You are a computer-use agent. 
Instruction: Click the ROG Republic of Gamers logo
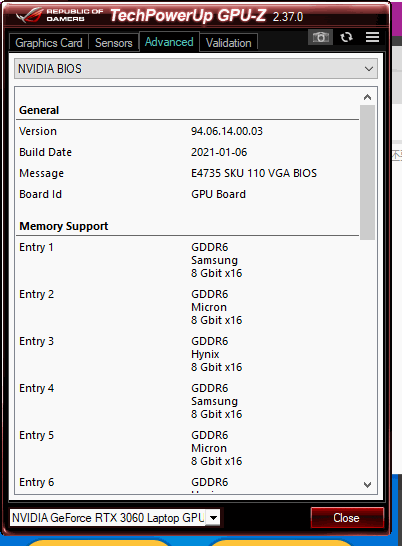coord(59,15)
